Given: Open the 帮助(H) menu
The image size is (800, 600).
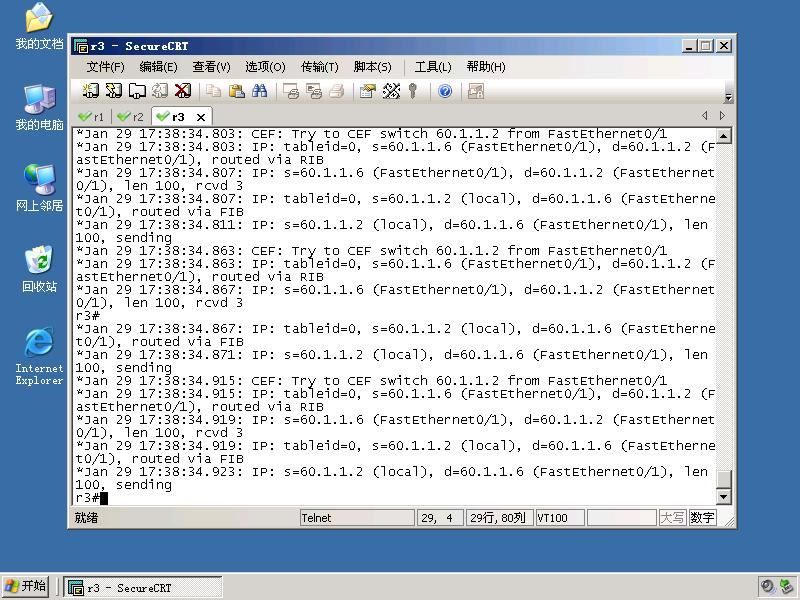Looking at the screenshot, I should pyautogui.click(x=486, y=67).
